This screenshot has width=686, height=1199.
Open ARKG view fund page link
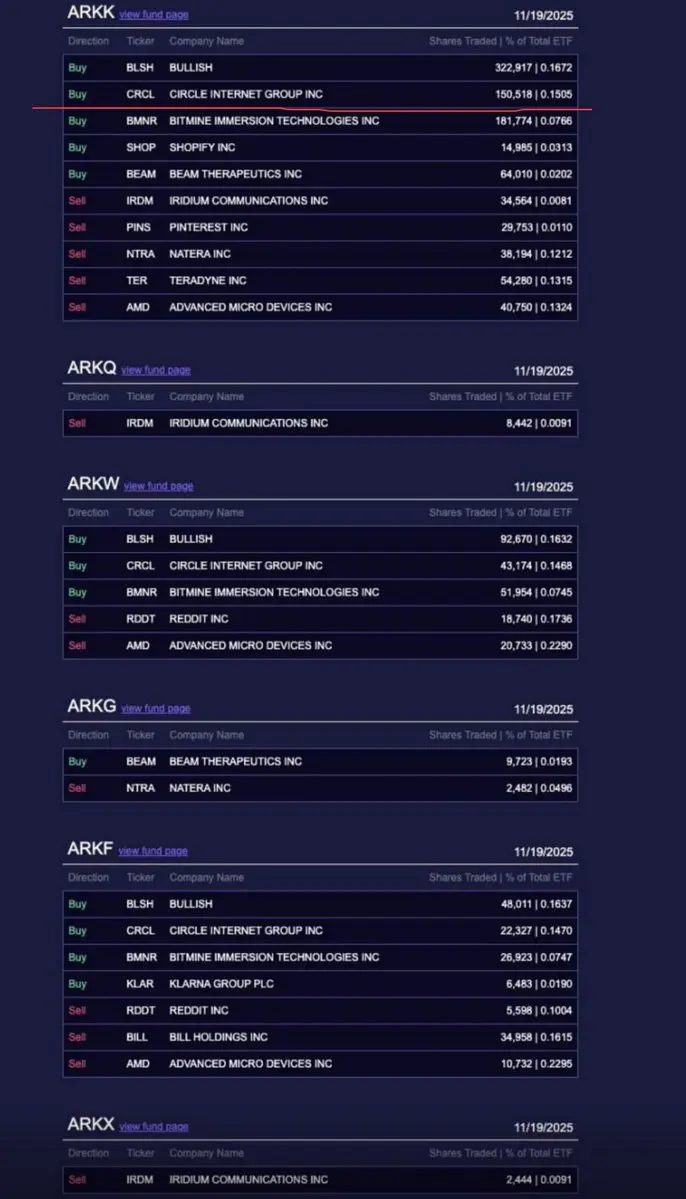[155, 709]
